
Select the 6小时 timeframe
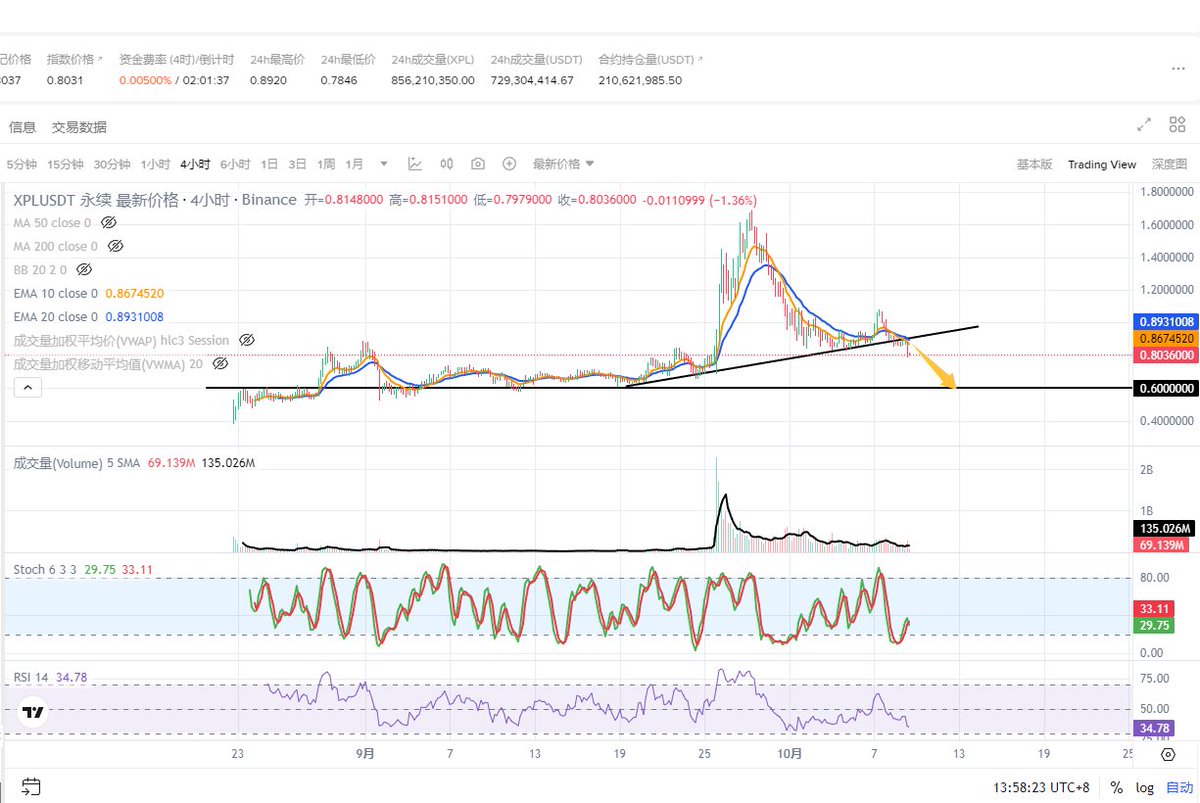click(235, 164)
